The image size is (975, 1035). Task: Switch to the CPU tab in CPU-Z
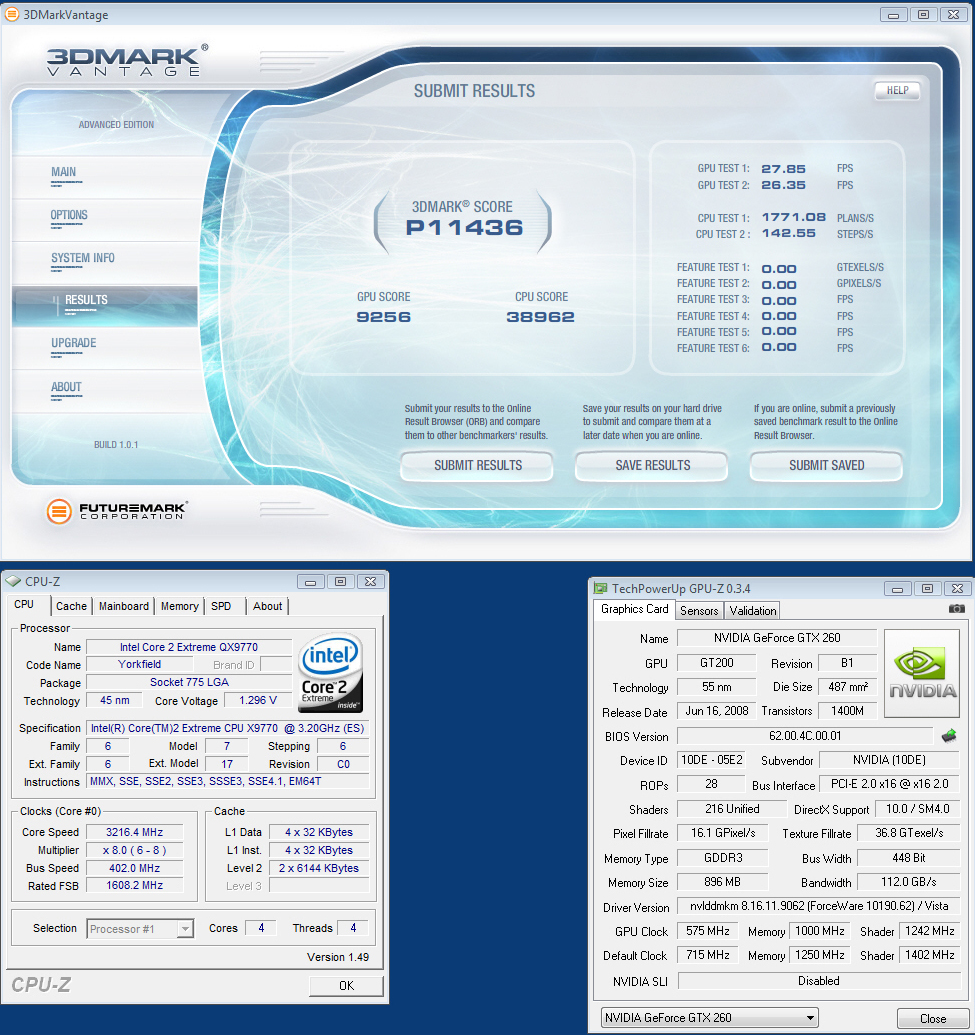pos(24,605)
